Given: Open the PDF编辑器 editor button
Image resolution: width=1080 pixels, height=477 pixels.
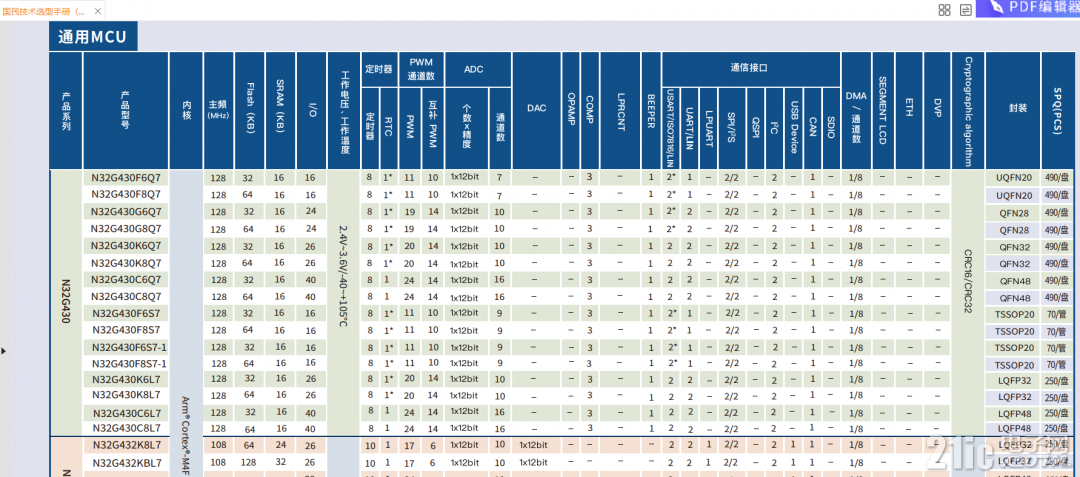Looking at the screenshot, I should [x=1028, y=8].
